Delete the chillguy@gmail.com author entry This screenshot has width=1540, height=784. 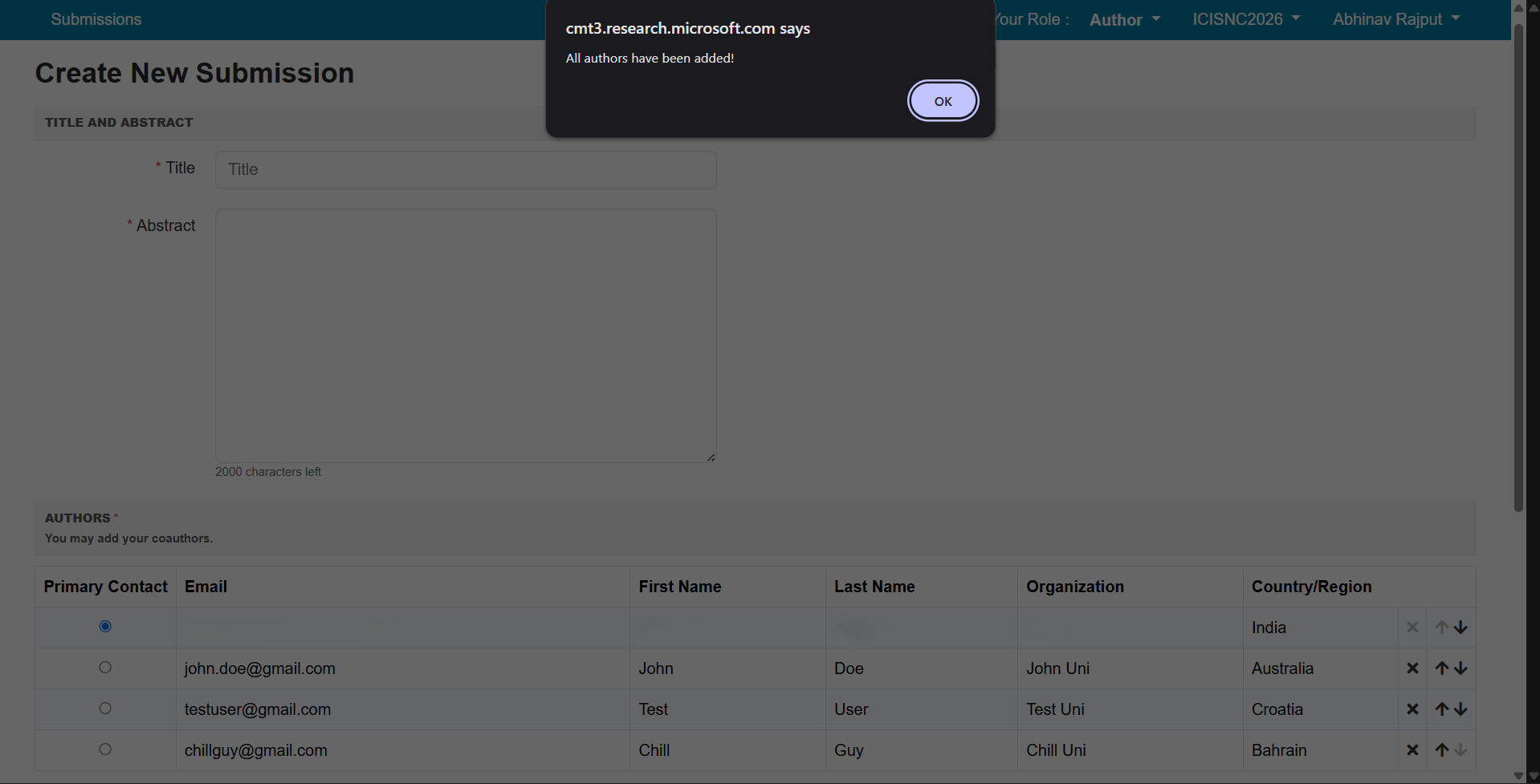pos(1412,750)
